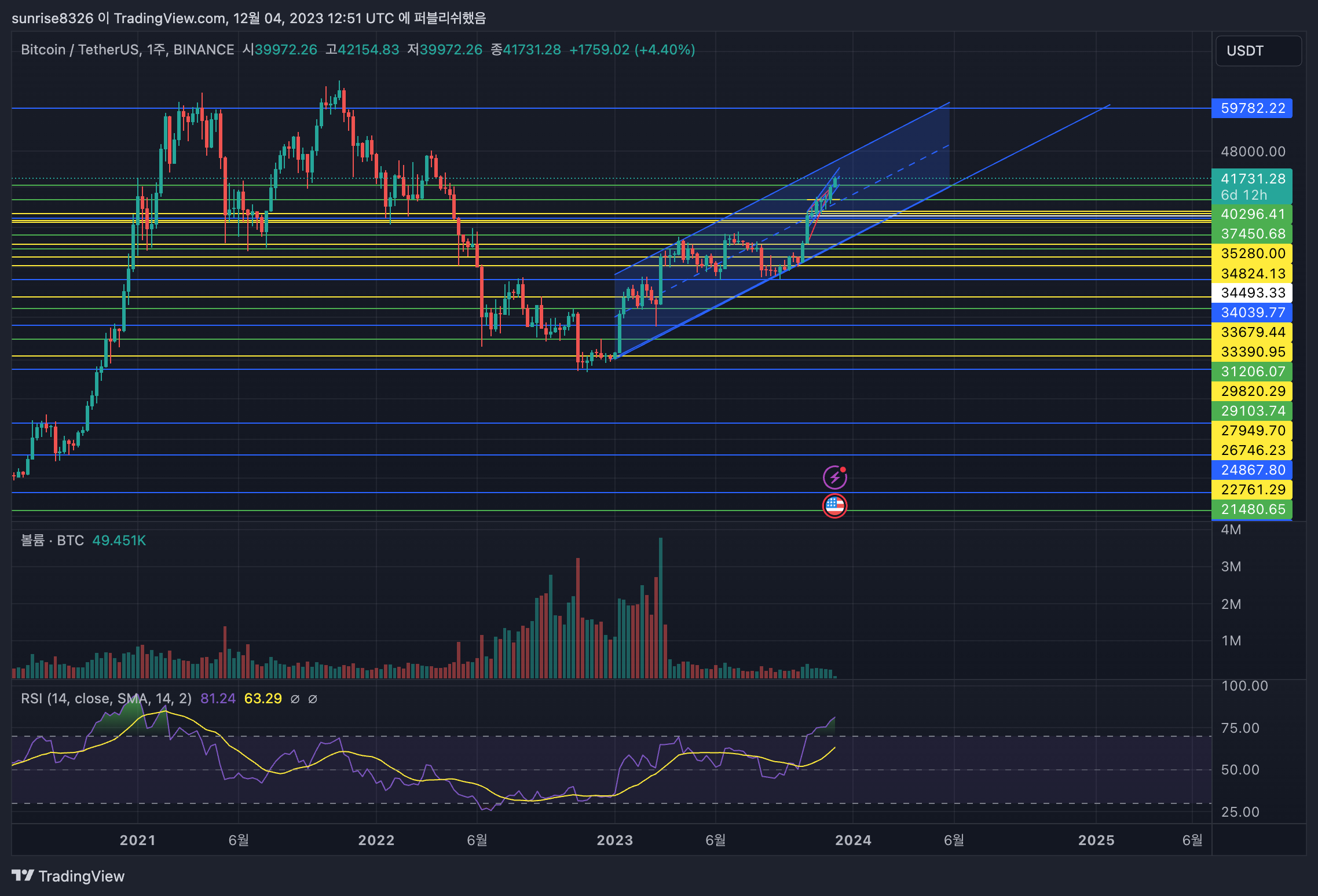The image size is (1318, 896).
Task: Click the first ∅ symbol in RSI legend
Action: (295, 699)
